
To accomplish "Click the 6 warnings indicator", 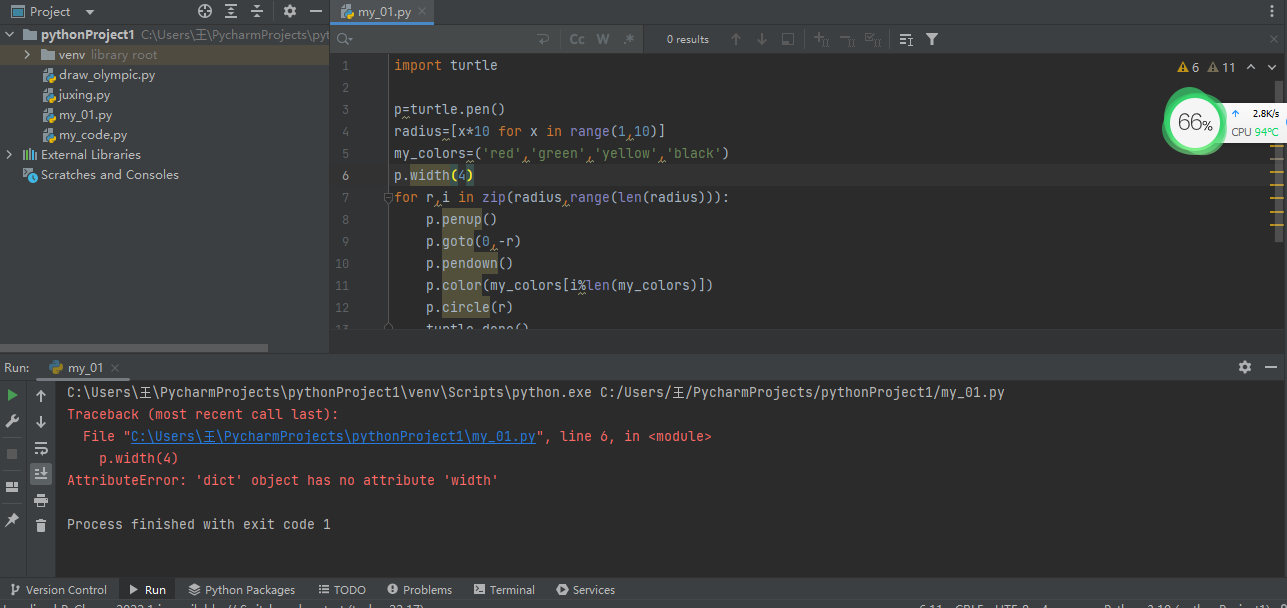I will tap(1188, 67).
